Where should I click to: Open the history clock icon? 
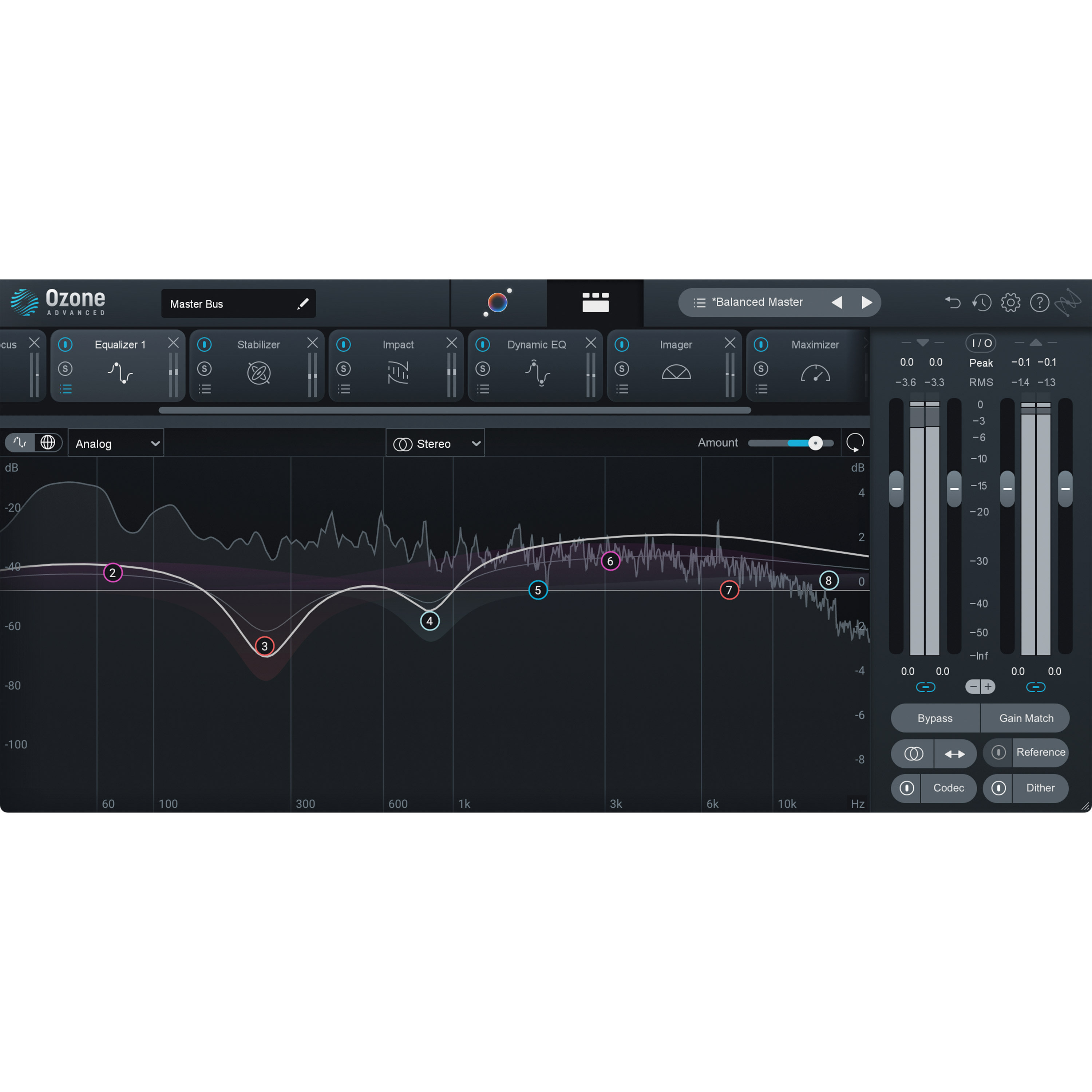(x=982, y=303)
